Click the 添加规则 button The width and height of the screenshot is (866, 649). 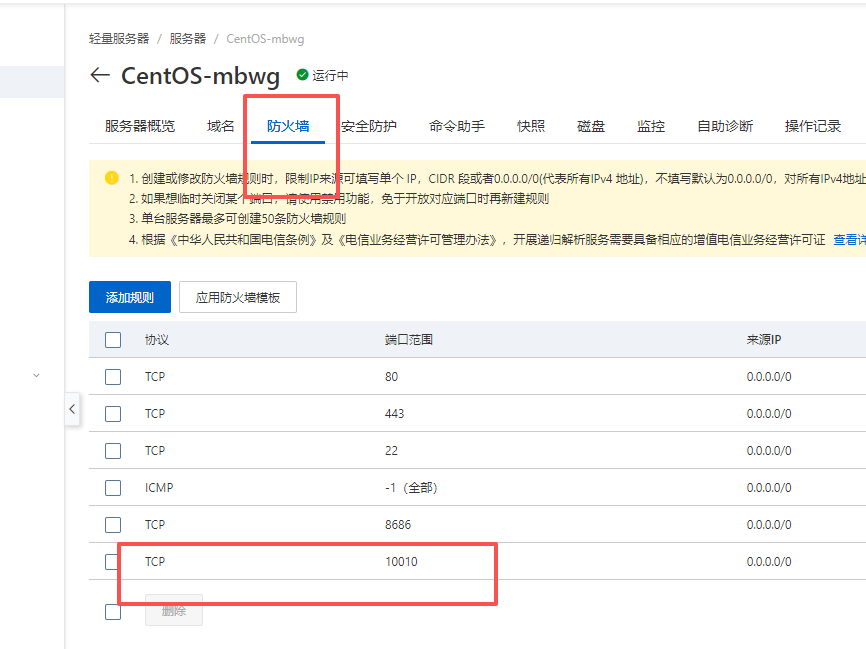[x=129, y=297]
